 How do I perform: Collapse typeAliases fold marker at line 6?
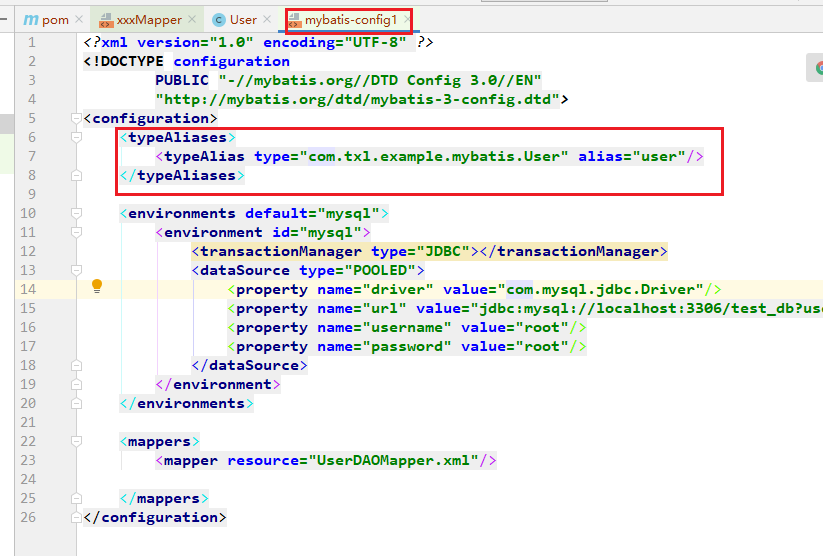[77, 137]
